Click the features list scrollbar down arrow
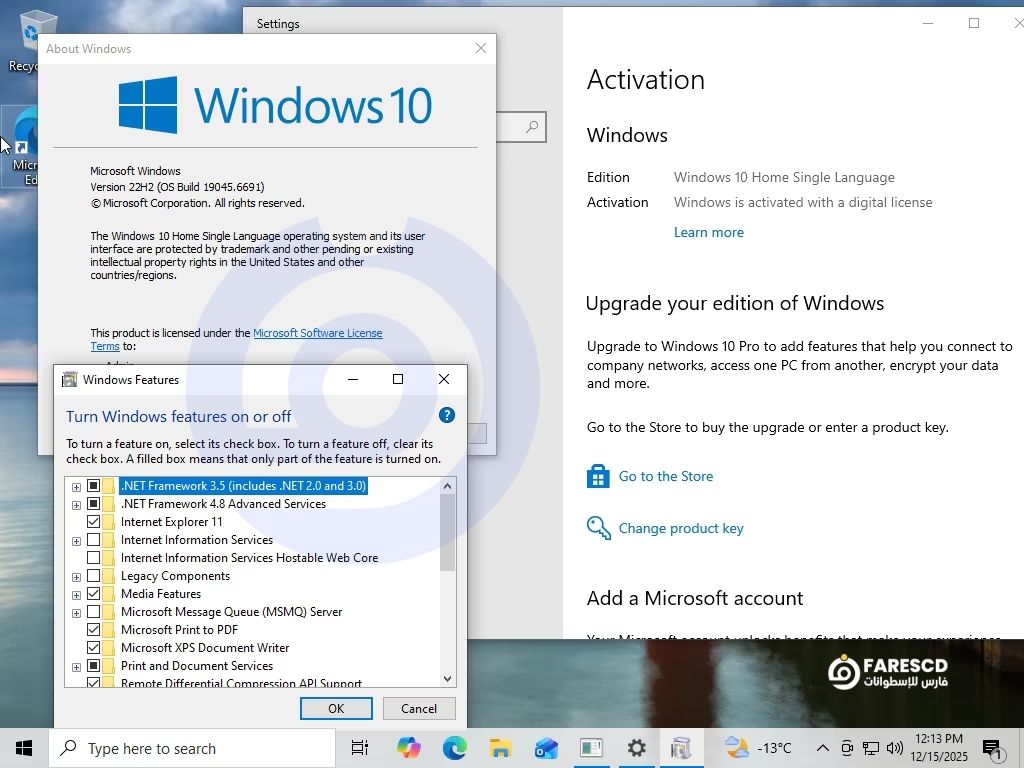Viewport: 1024px width, 768px height. coord(447,679)
